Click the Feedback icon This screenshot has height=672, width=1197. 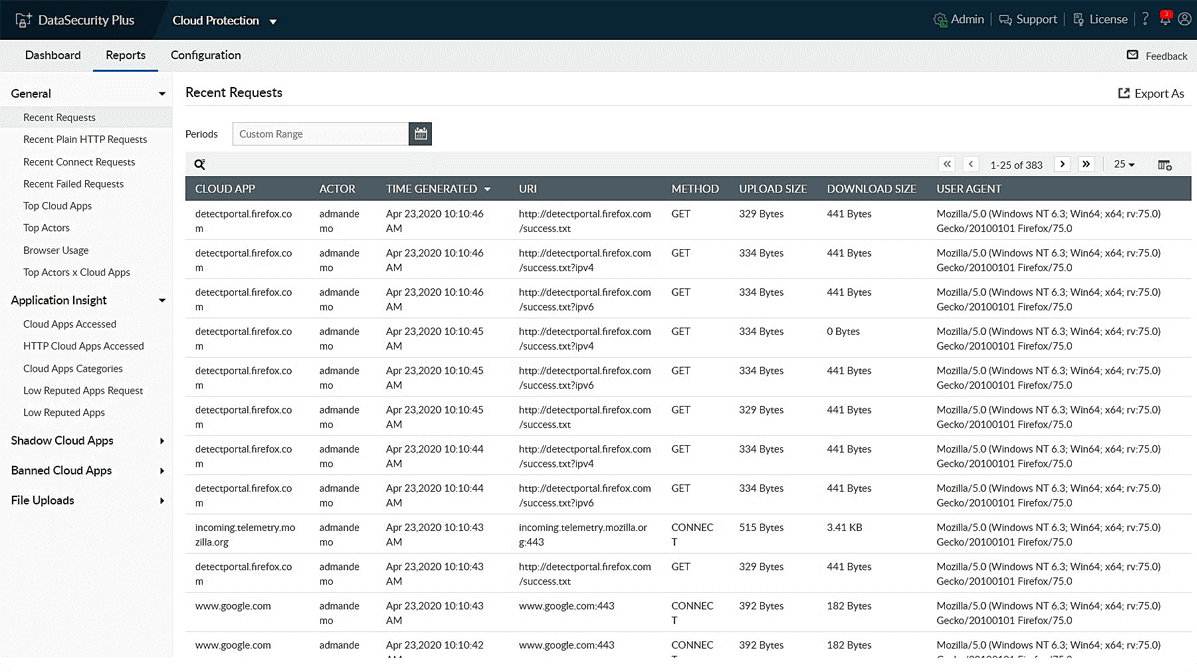pos(1131,56)
